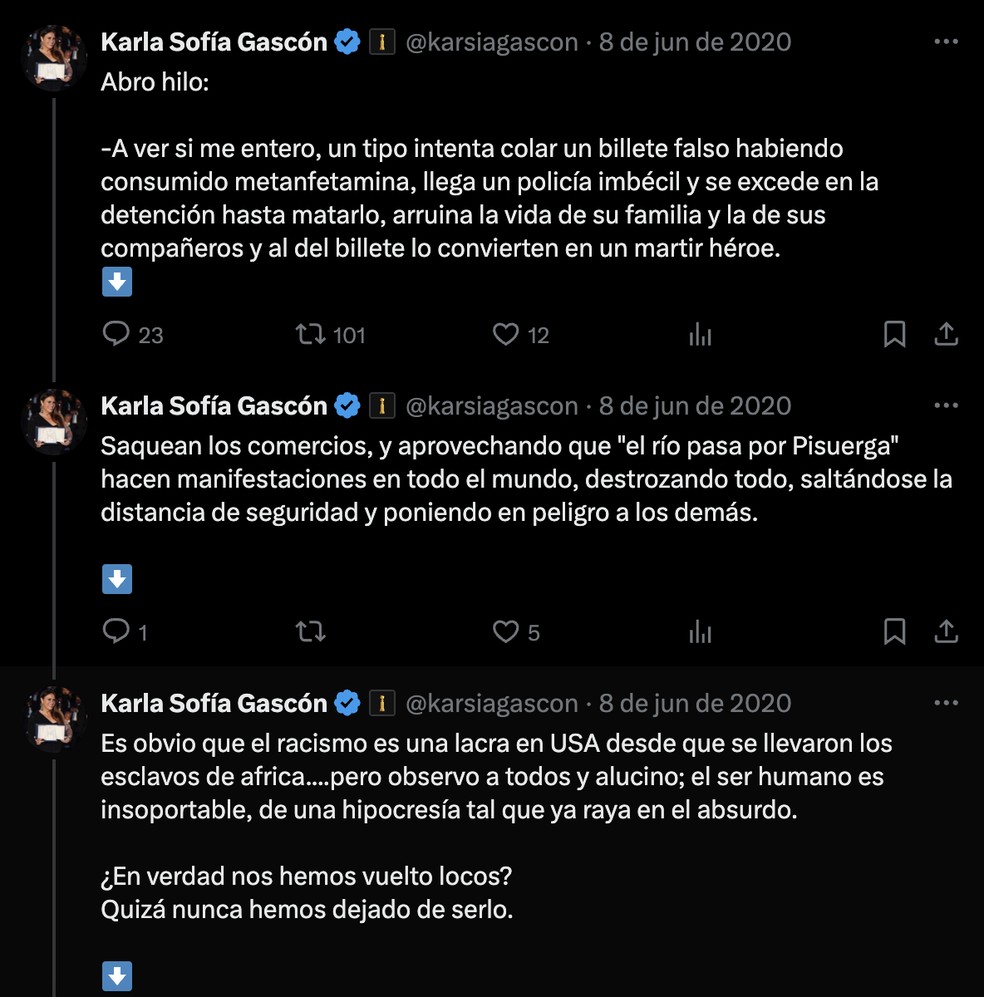The height and width of the screenshot is (997, 984).
Task: Click the blue down-arrow emoji in the first tweet
Action: pos(117,282)
